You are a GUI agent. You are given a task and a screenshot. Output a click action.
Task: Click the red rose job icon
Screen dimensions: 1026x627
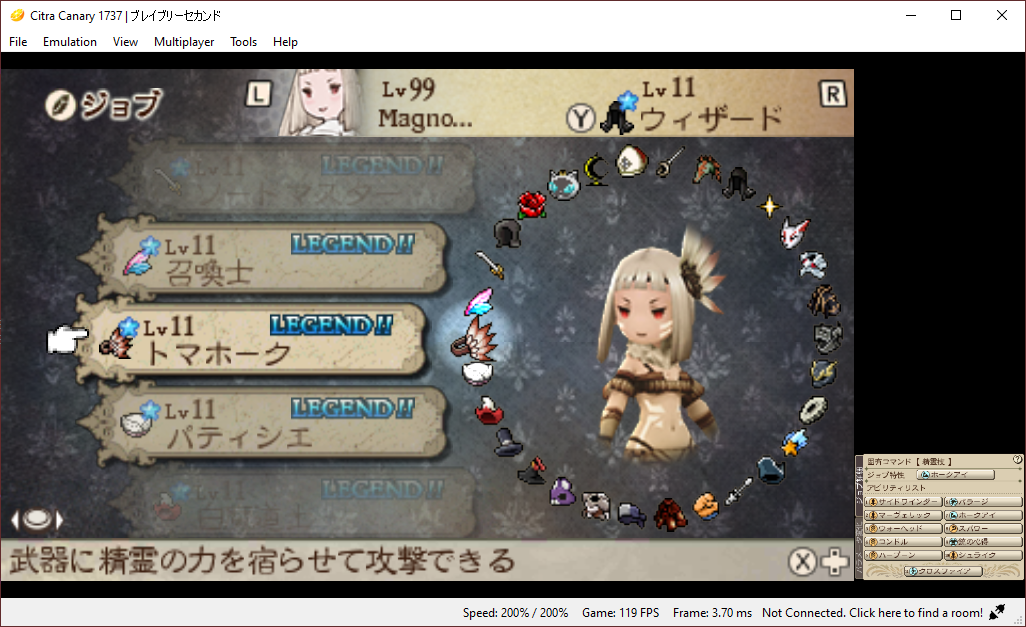tap(532, 204)
